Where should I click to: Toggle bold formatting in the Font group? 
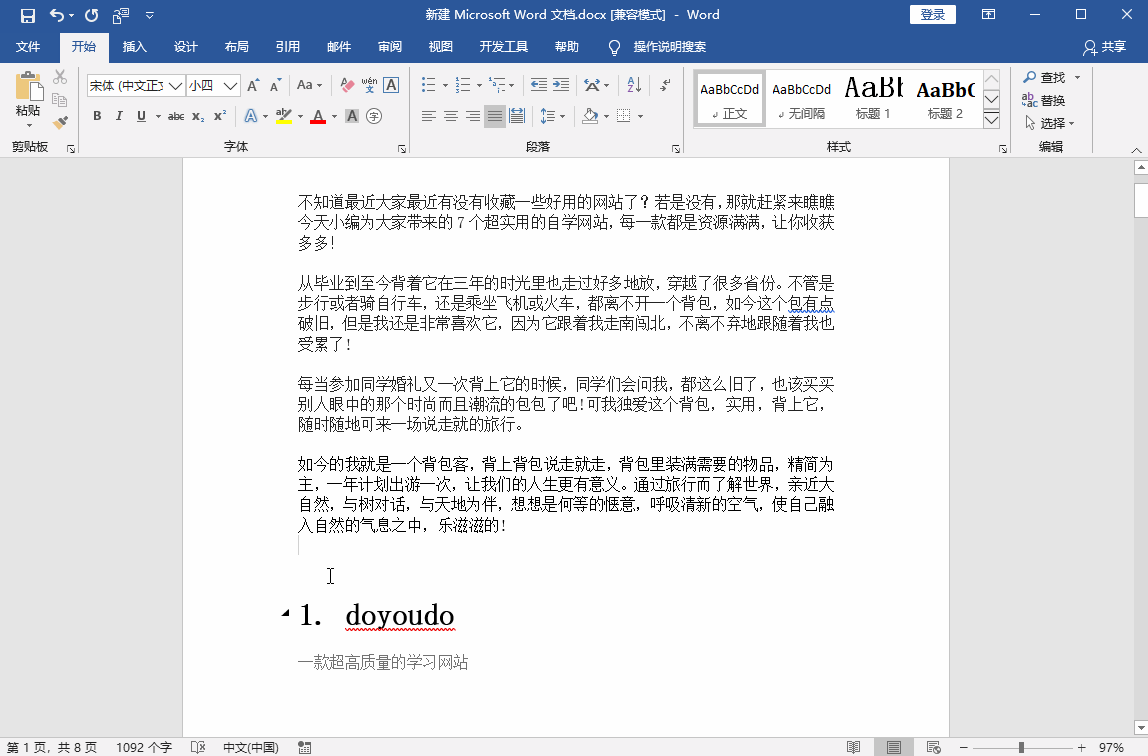(97, 116)
